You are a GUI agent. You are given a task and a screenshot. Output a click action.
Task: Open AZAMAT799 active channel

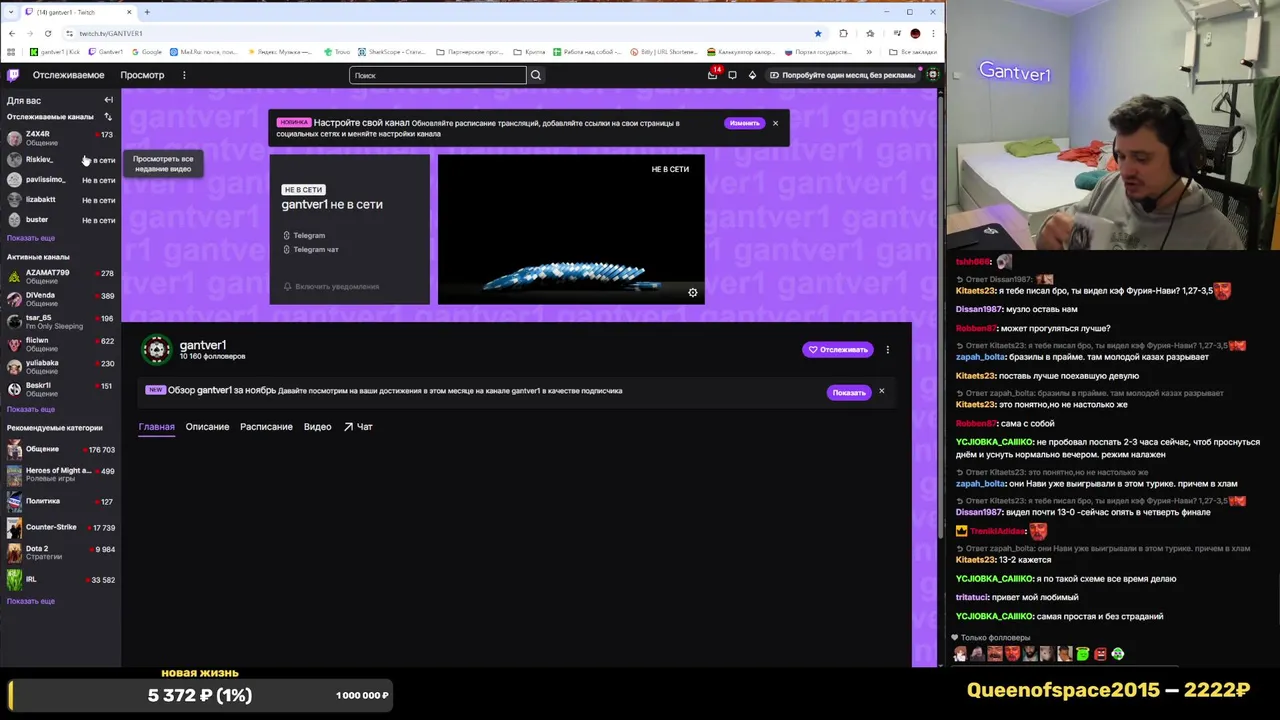click(60, 276)
